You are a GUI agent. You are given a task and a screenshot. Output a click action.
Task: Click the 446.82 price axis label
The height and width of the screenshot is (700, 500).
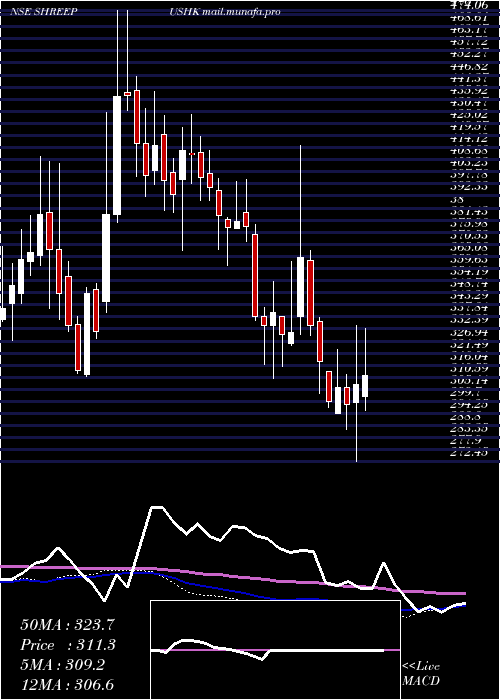(x=469, y=66)
